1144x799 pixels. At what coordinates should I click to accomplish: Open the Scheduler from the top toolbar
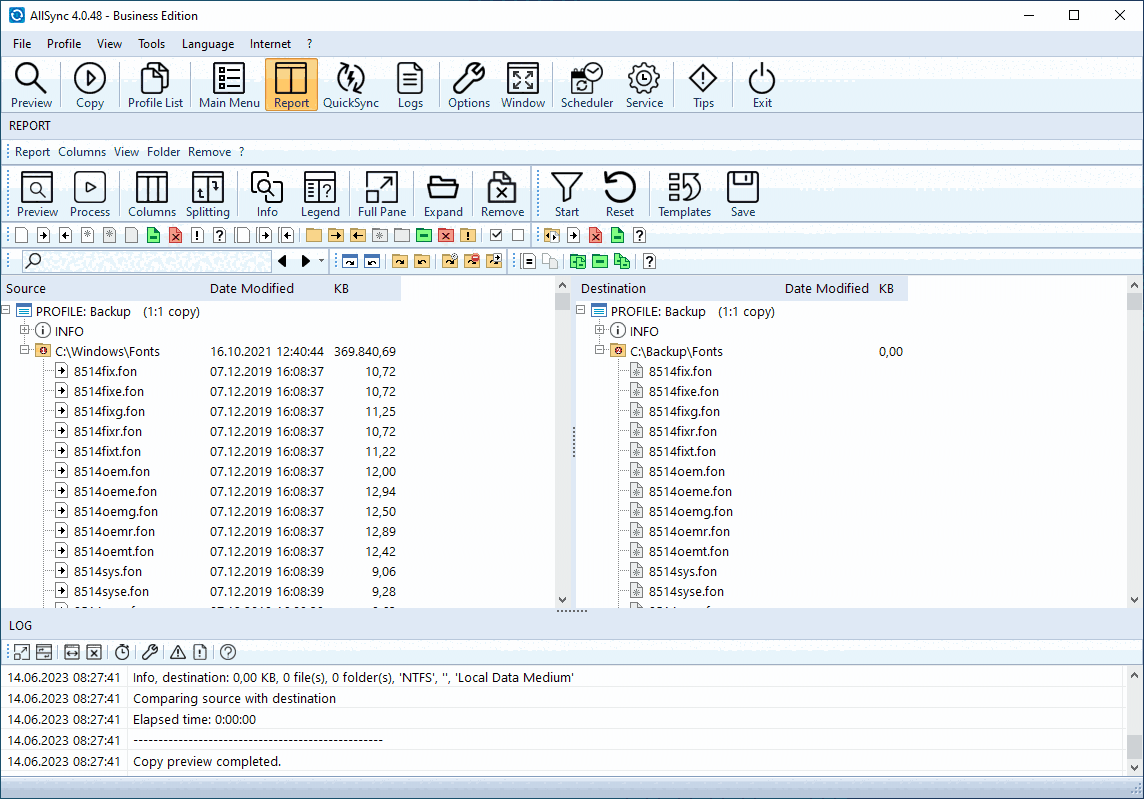(586, 84)
